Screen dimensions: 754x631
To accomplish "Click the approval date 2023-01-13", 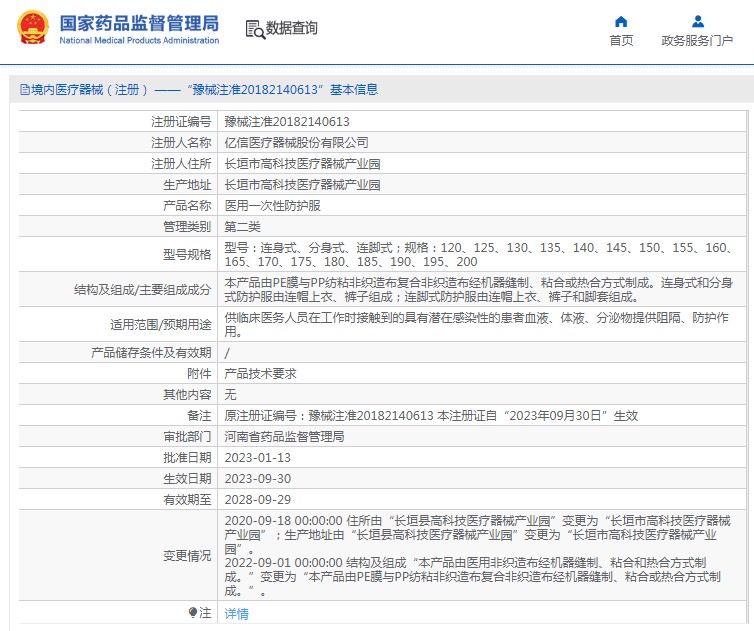I will click(x=257, y=457).
